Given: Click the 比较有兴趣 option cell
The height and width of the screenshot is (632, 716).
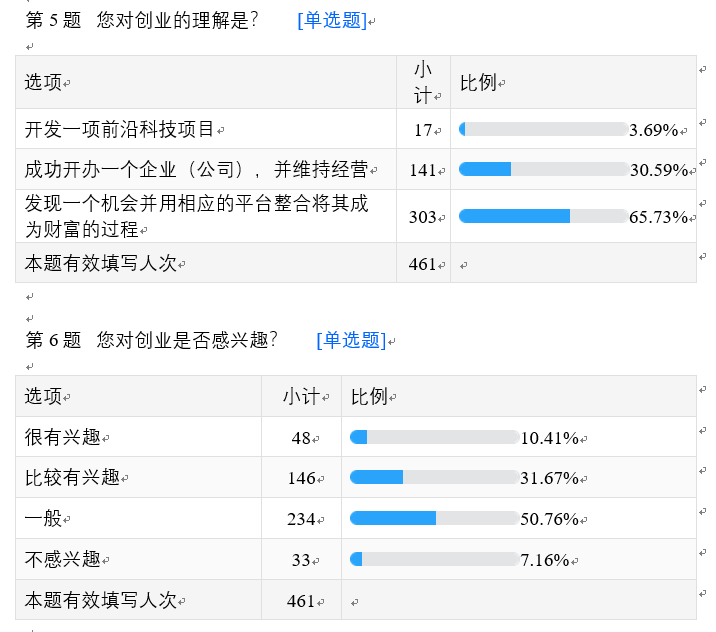Looking at the screenshot, I should [72, 477].
